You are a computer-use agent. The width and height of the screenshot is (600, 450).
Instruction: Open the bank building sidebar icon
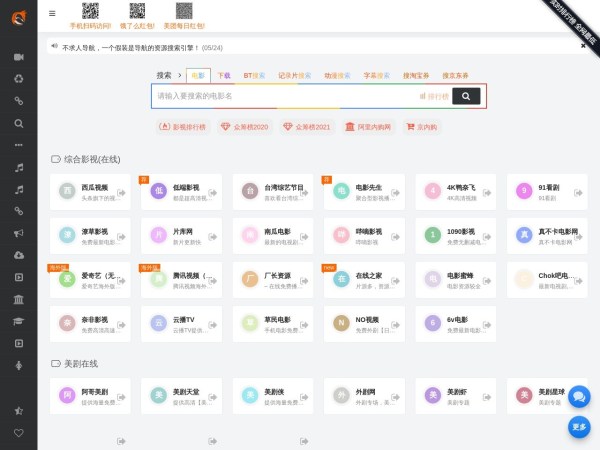(19, 299)
